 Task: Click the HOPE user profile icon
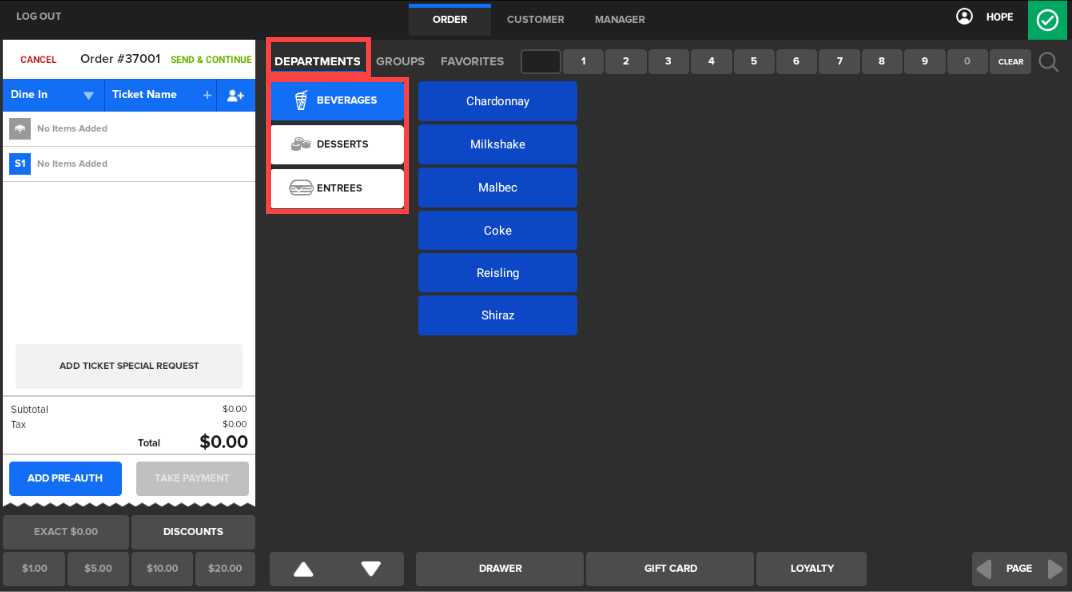964,17
